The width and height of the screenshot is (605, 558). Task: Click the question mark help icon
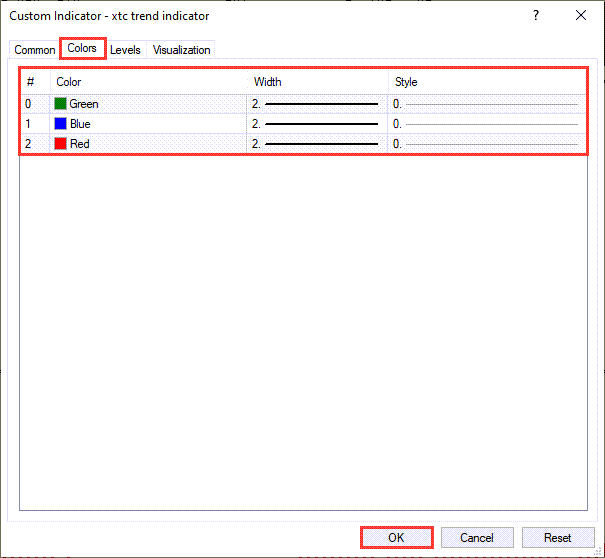(x=536, y=15)
